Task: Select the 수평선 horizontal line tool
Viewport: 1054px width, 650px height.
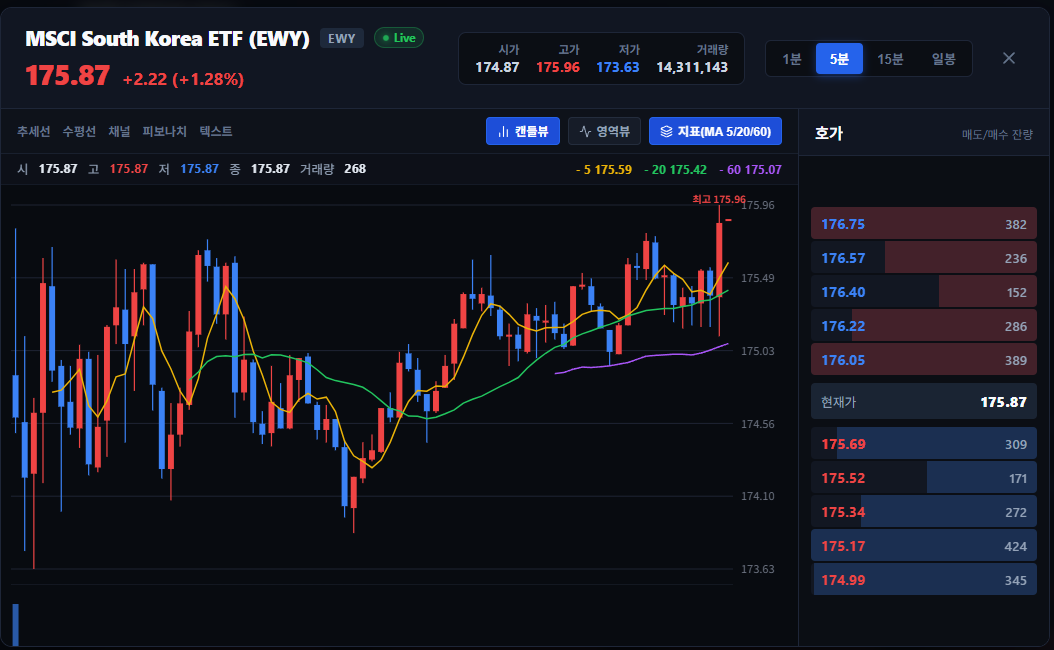Action: point(79,131)
